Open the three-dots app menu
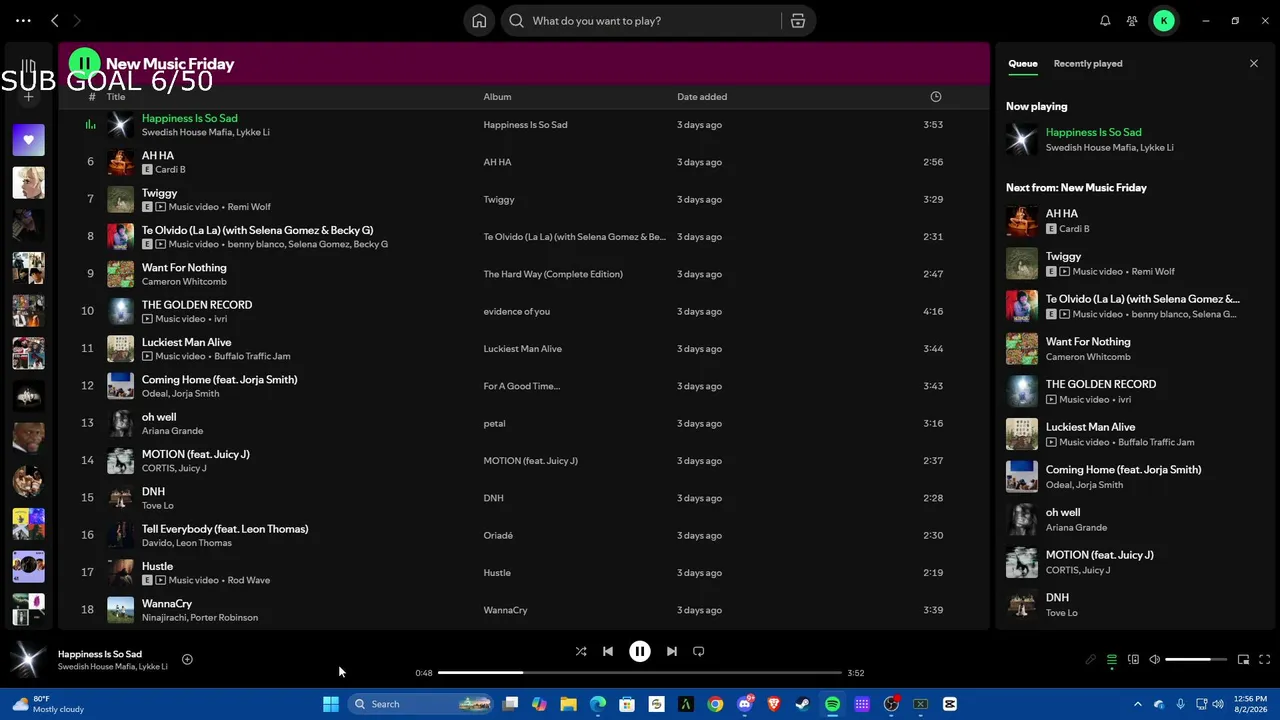Viewport: 1280px width, 720px height. click(23, 21)
